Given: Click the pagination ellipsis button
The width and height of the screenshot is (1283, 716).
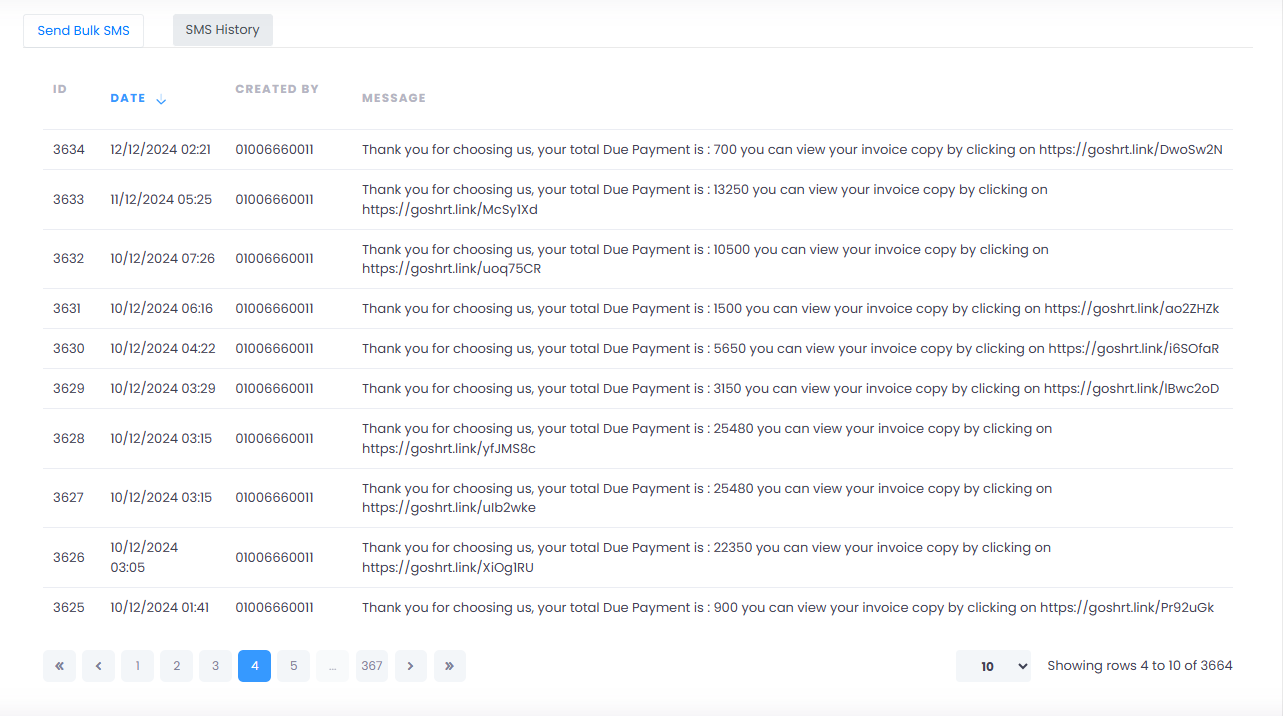Looking at the screenshot, I should (332, 666).
